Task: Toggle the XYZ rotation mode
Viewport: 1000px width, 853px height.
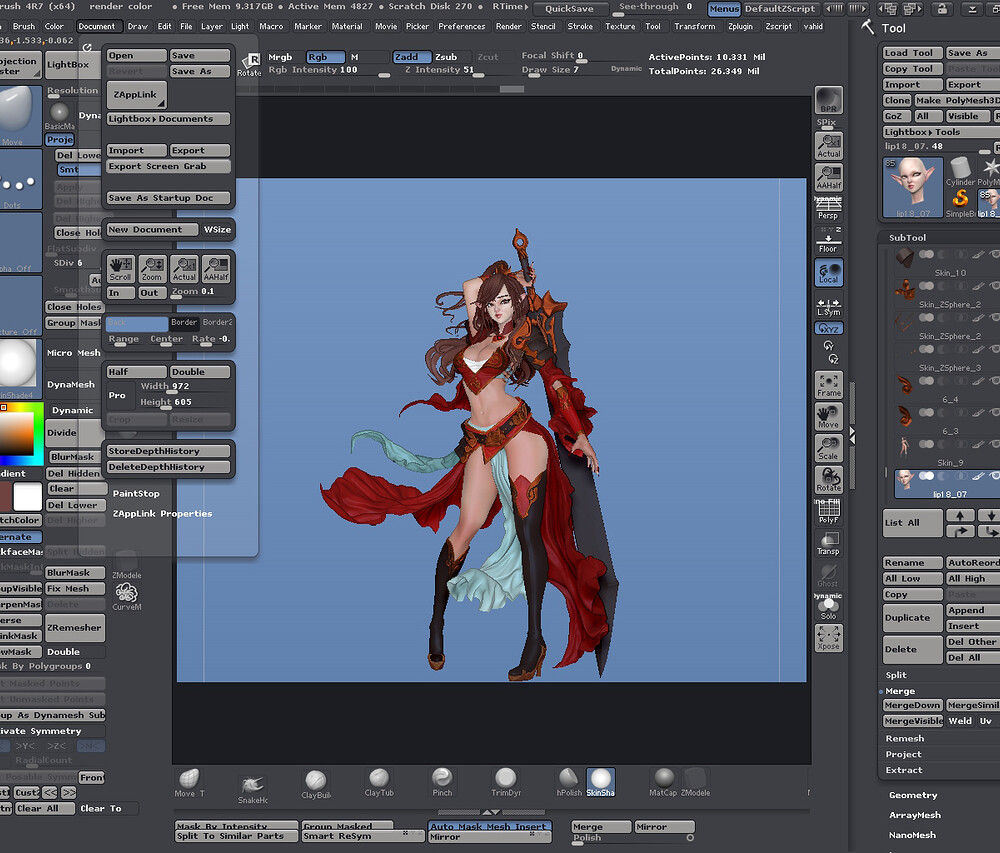Action: tap(828, 328)
